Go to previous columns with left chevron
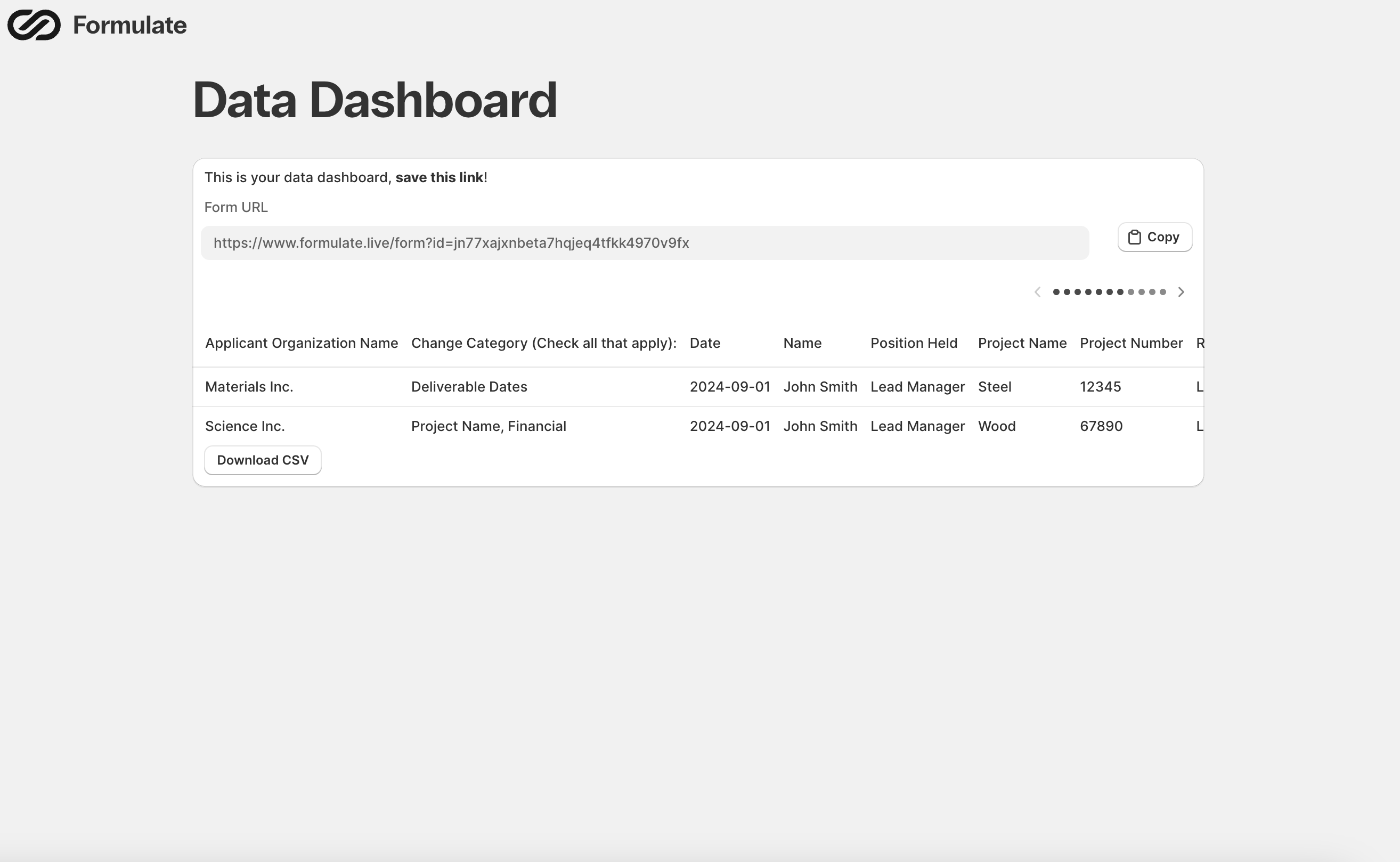The image size is (1400, 862). 1037,292
